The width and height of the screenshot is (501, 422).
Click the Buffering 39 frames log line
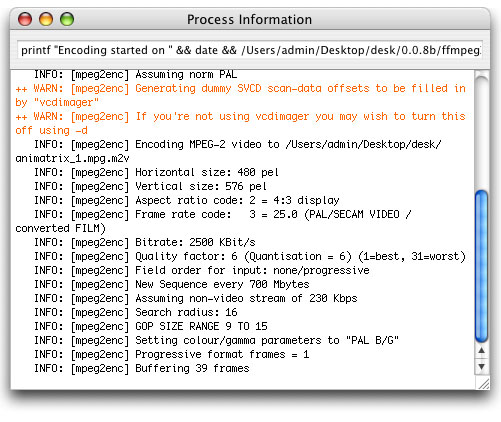coord(142,368)
